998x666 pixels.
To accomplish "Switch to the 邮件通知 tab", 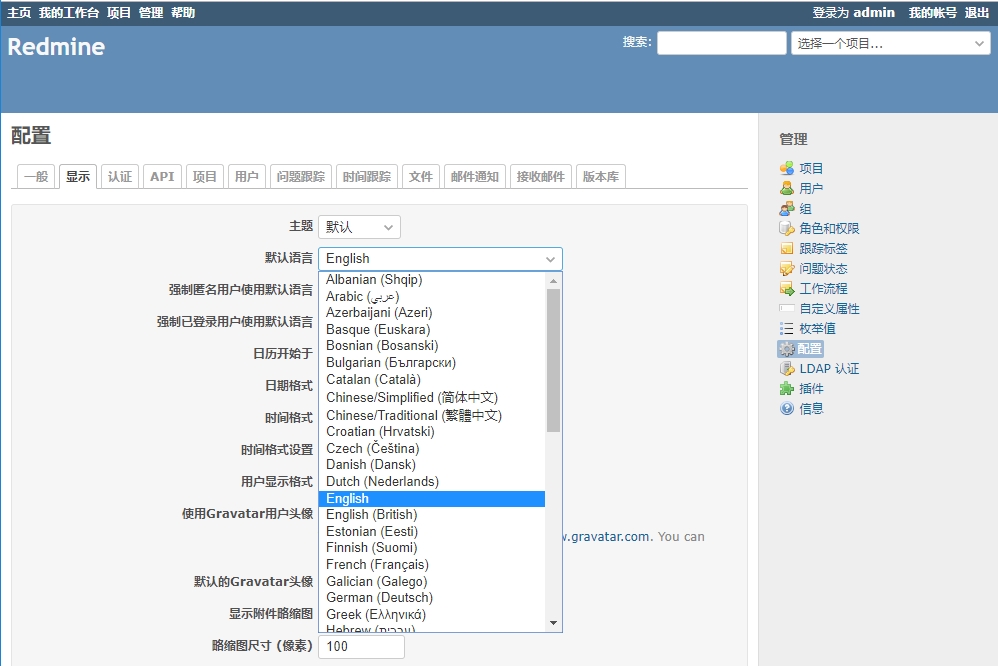I will pos(474,176).
